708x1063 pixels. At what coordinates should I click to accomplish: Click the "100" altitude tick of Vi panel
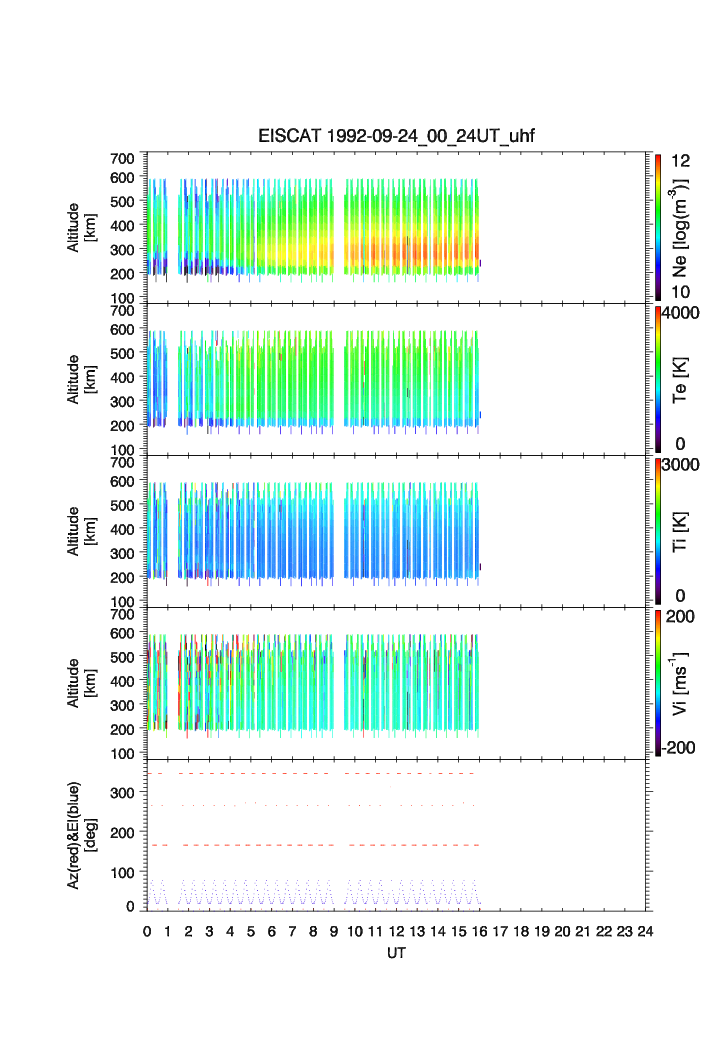coord(122,753)
